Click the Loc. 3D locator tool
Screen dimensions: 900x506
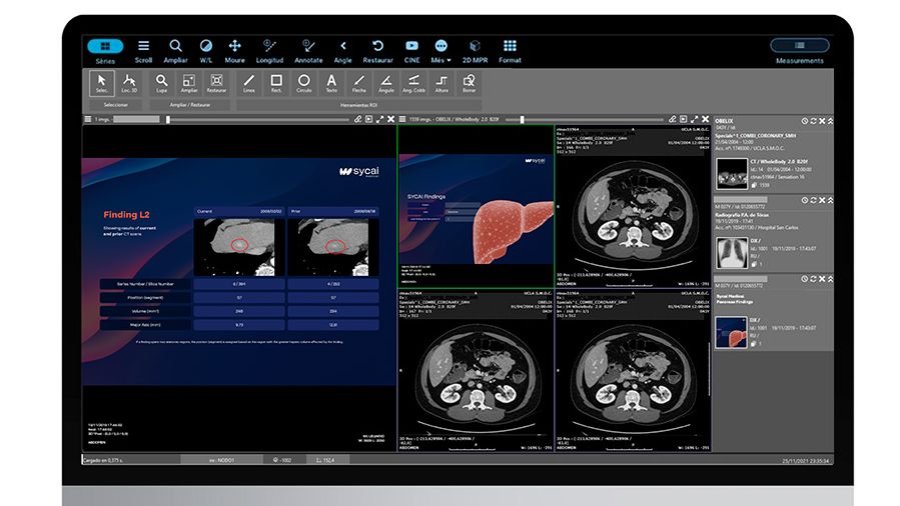(x=129, y=83)
